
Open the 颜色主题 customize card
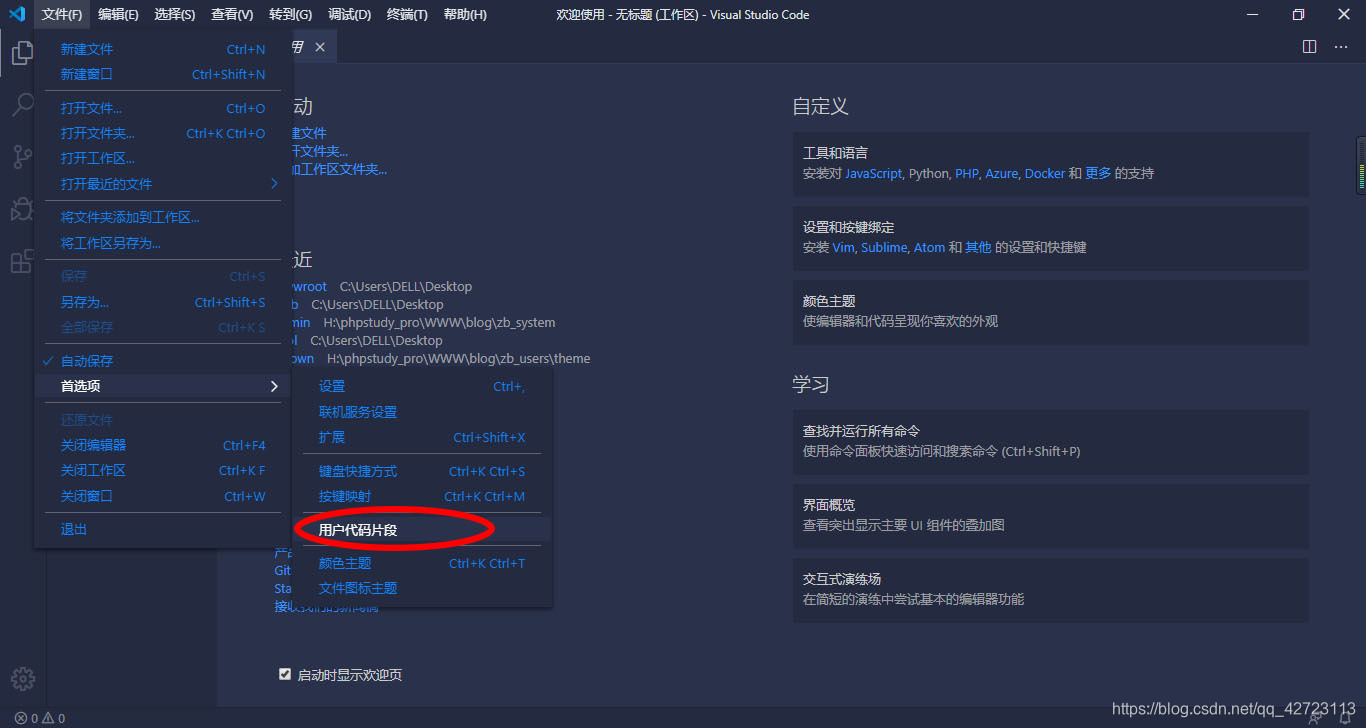pyautogui.click(x=1051, y=312)
